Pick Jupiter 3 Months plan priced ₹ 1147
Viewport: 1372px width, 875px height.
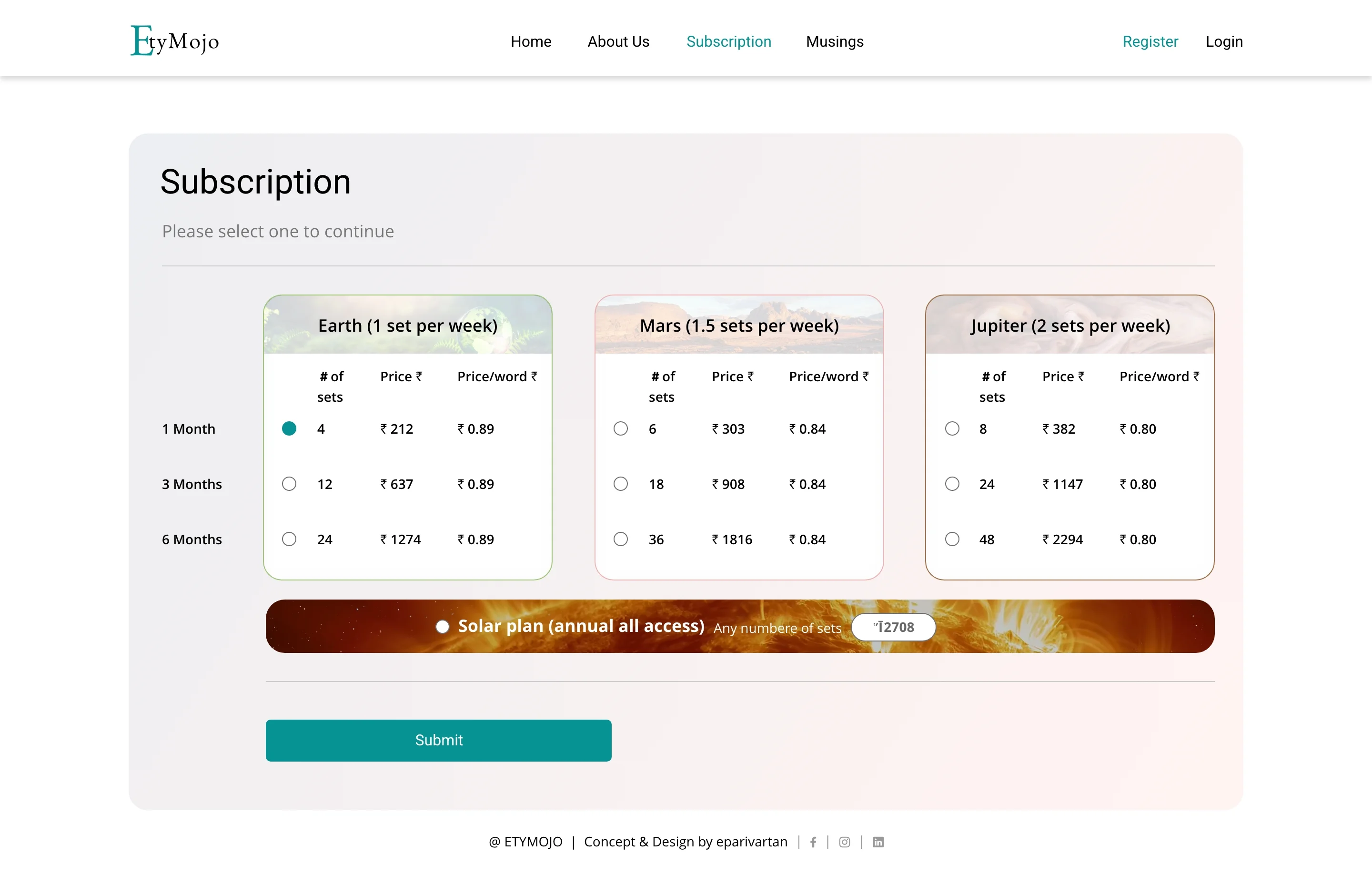[x=952, y=483]
